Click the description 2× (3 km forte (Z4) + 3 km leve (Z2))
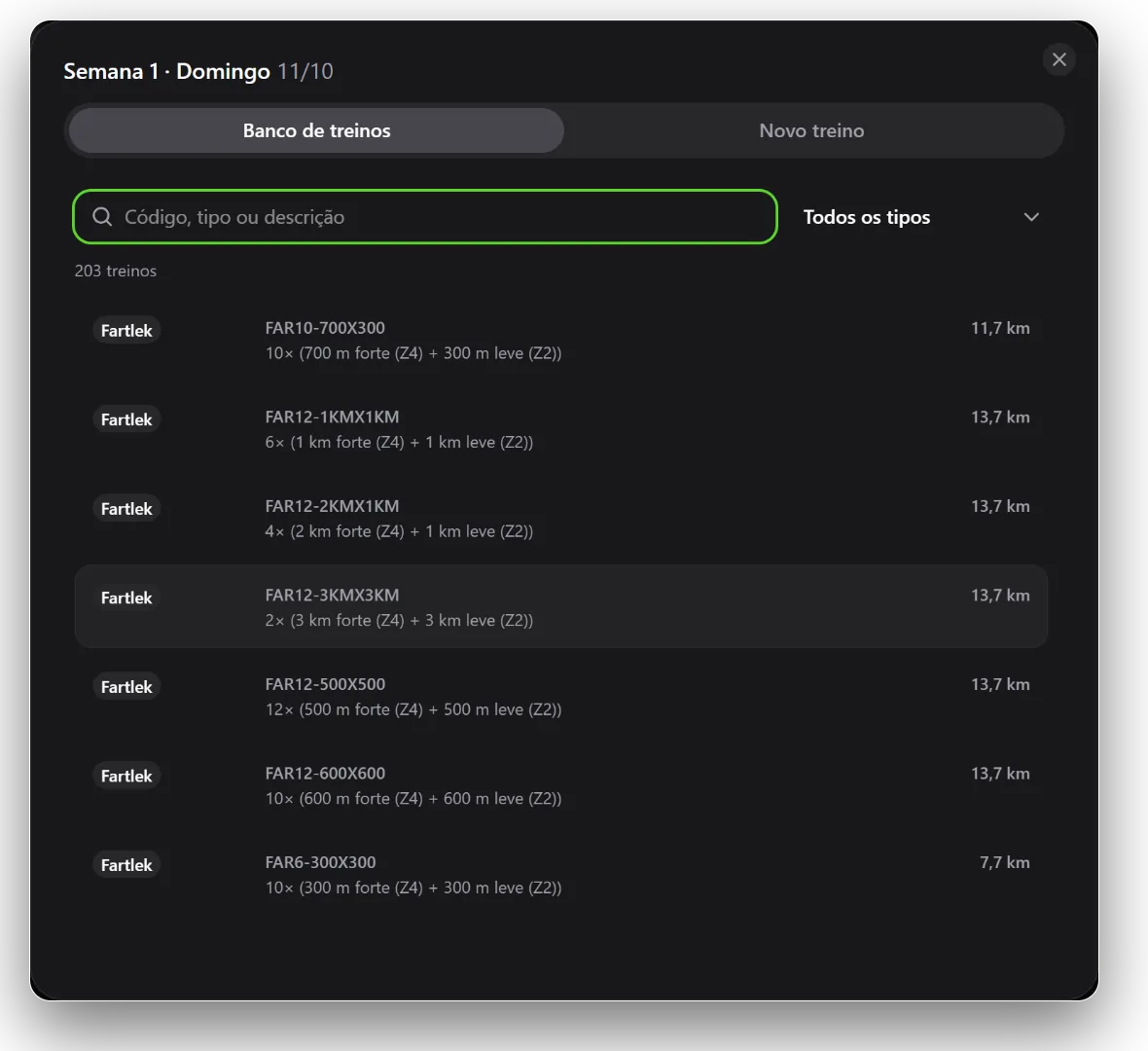1148x1051 pixels. (399, 620)
